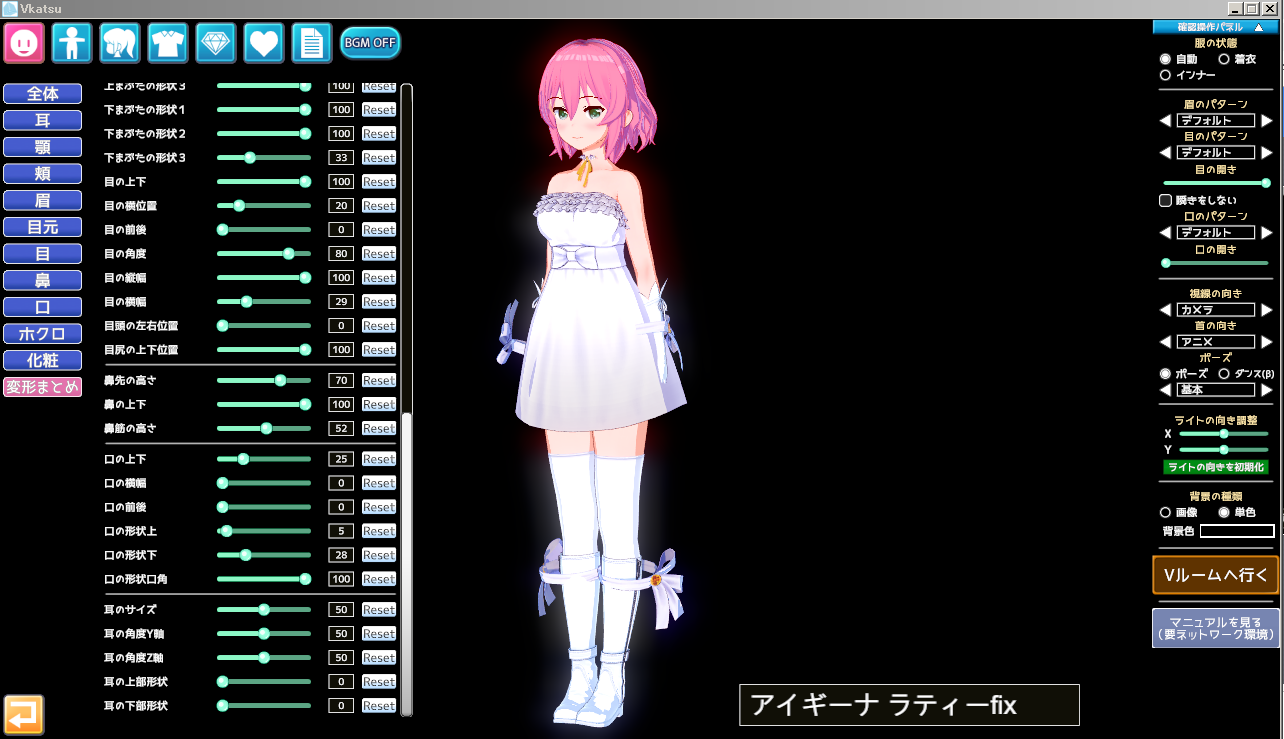Open the body editing category icon
1284x739 pixels.
pyautogui.click(x=72, y=43)
